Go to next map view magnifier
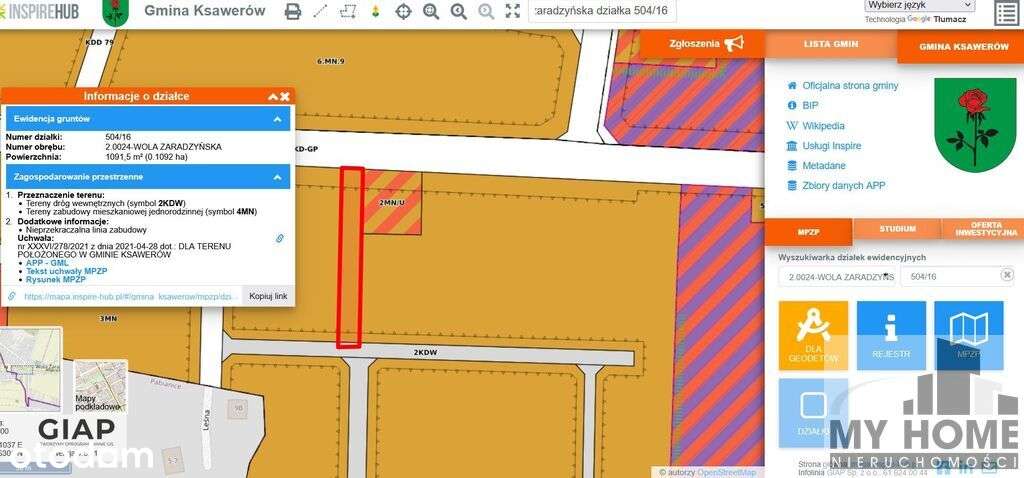 coord(486,11)
